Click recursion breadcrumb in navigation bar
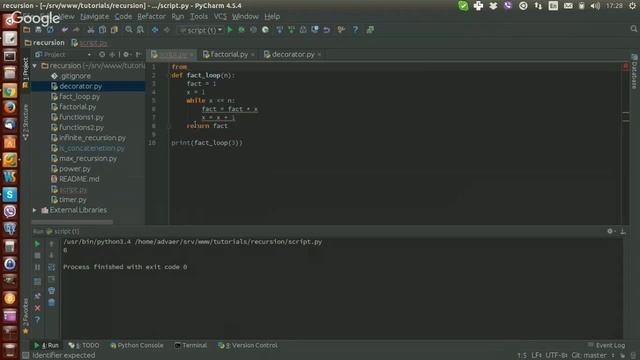640x360 pixels. pyautogui.click(x=44, y=42)
